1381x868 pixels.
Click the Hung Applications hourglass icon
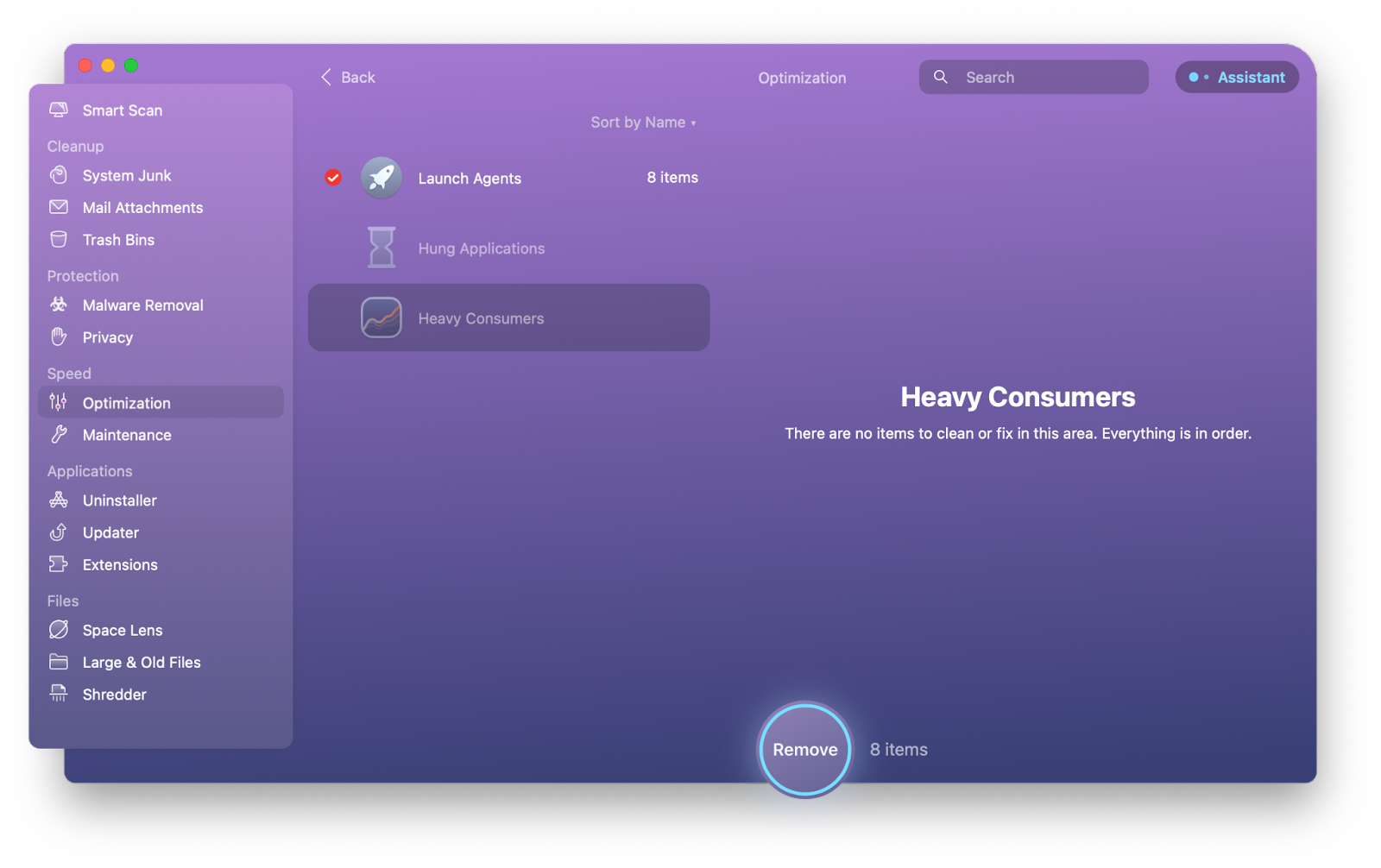pos(381,248)
